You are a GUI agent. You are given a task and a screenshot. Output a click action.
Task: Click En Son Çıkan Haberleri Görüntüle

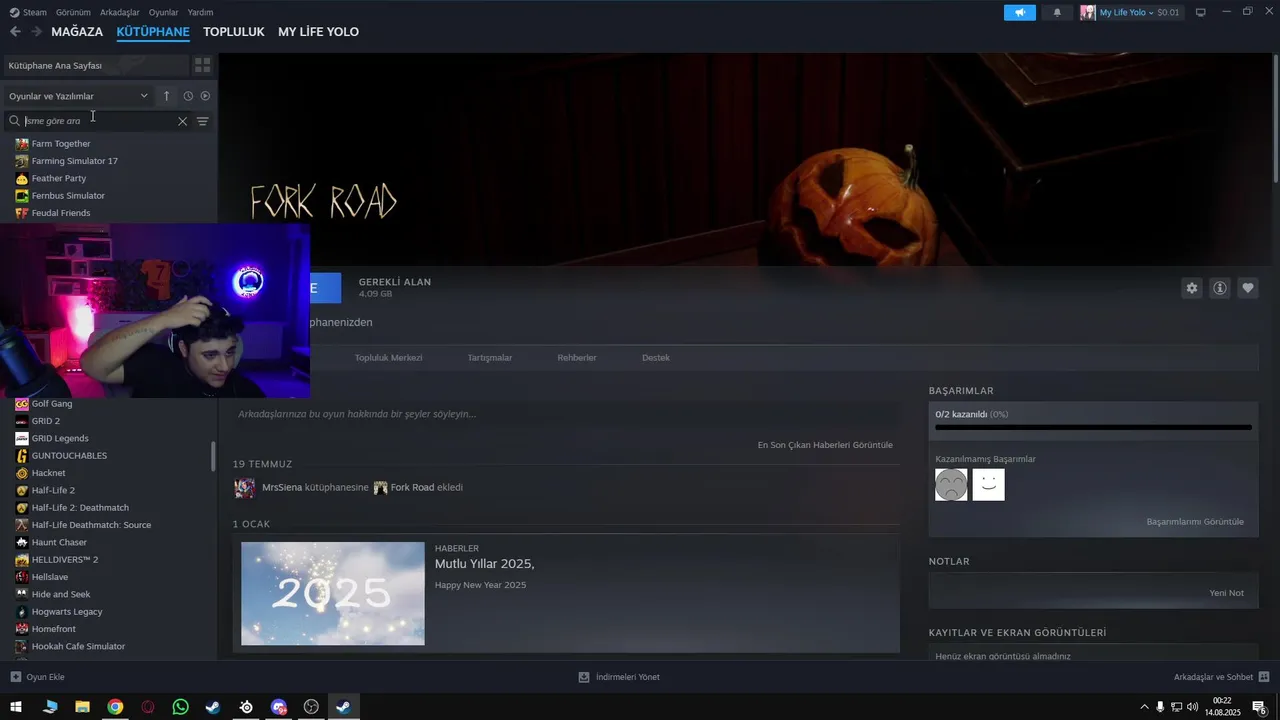825,445
